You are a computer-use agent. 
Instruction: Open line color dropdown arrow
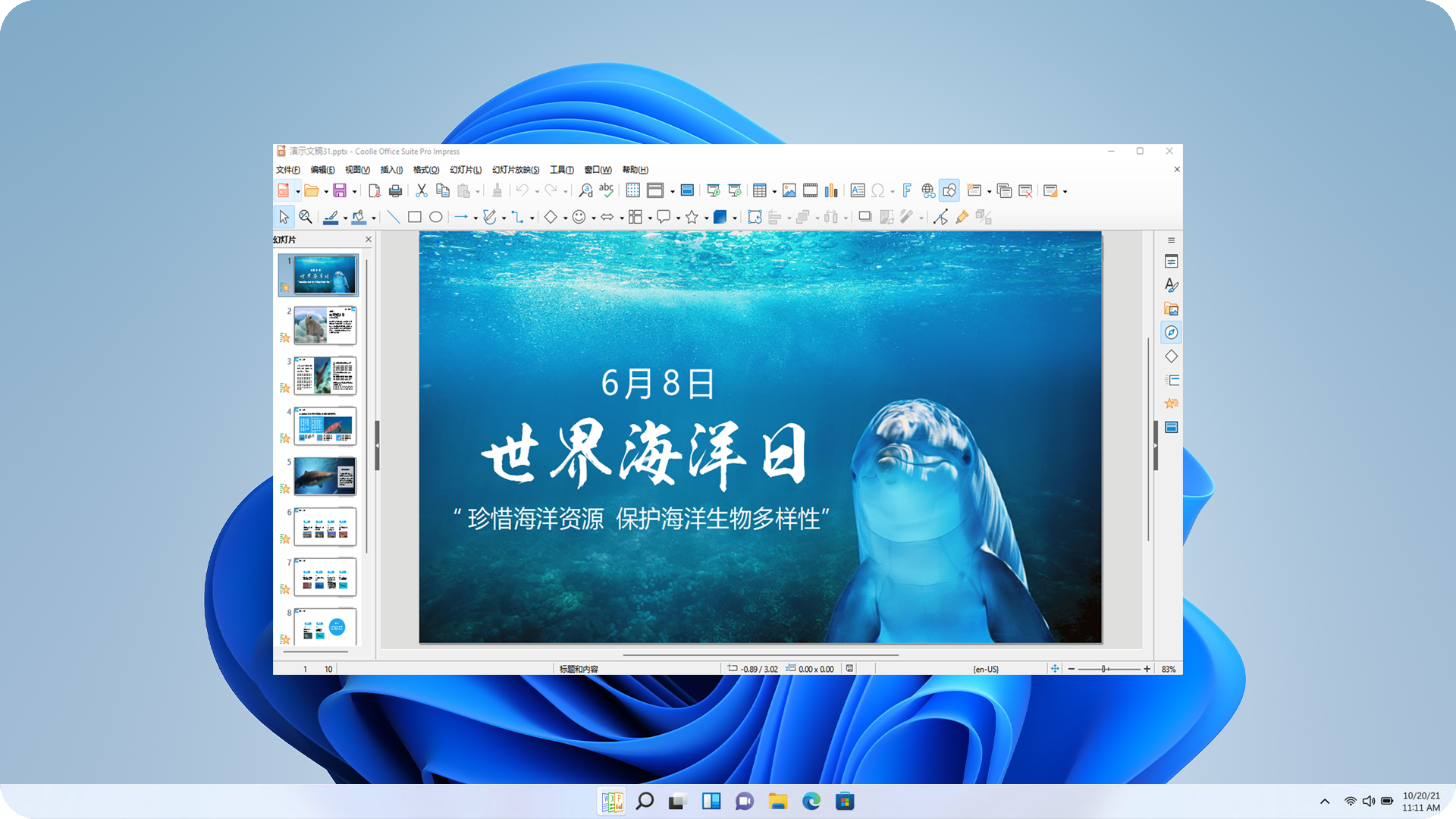345,218
